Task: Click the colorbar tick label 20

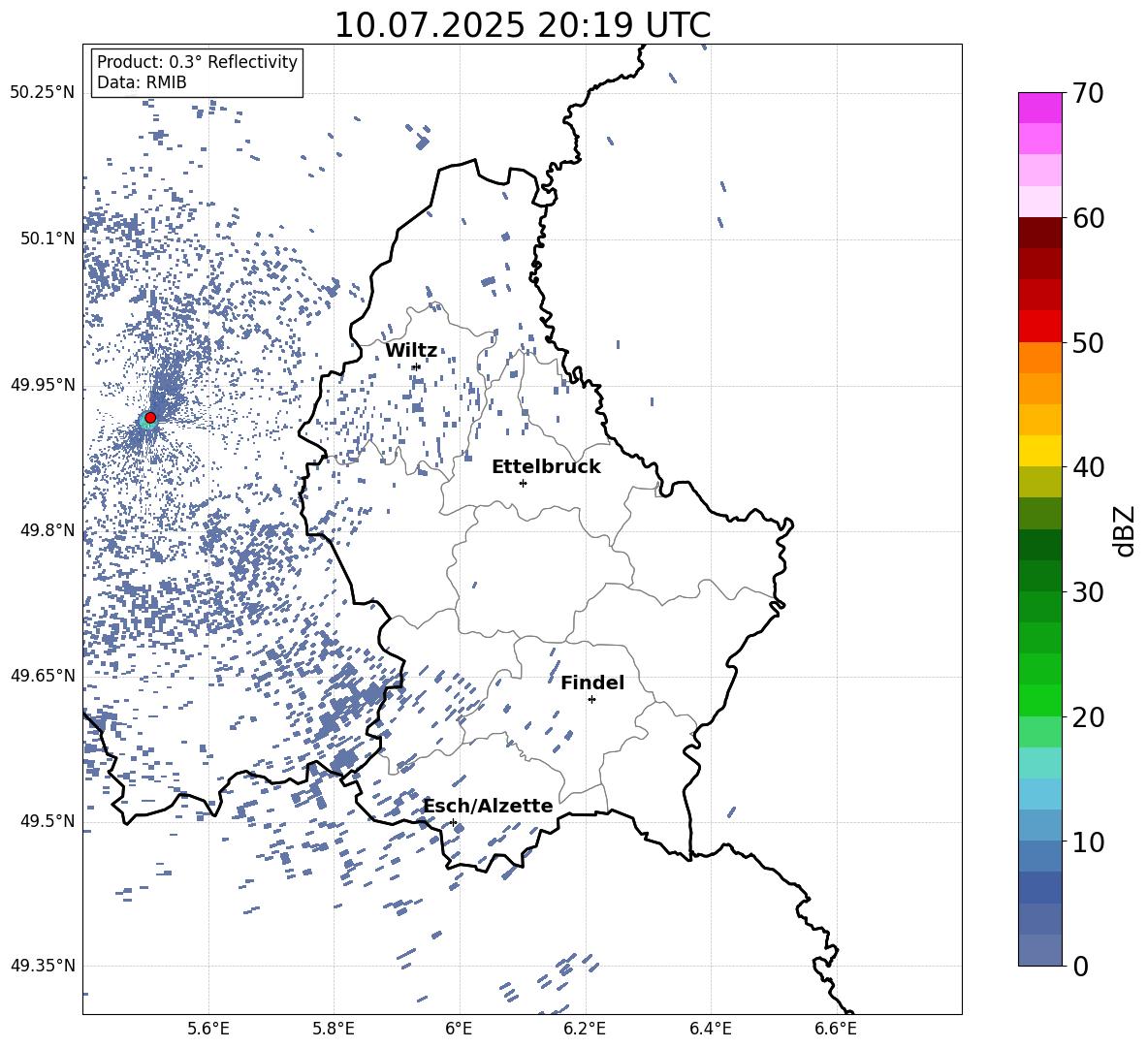Action: point(1088,717)
